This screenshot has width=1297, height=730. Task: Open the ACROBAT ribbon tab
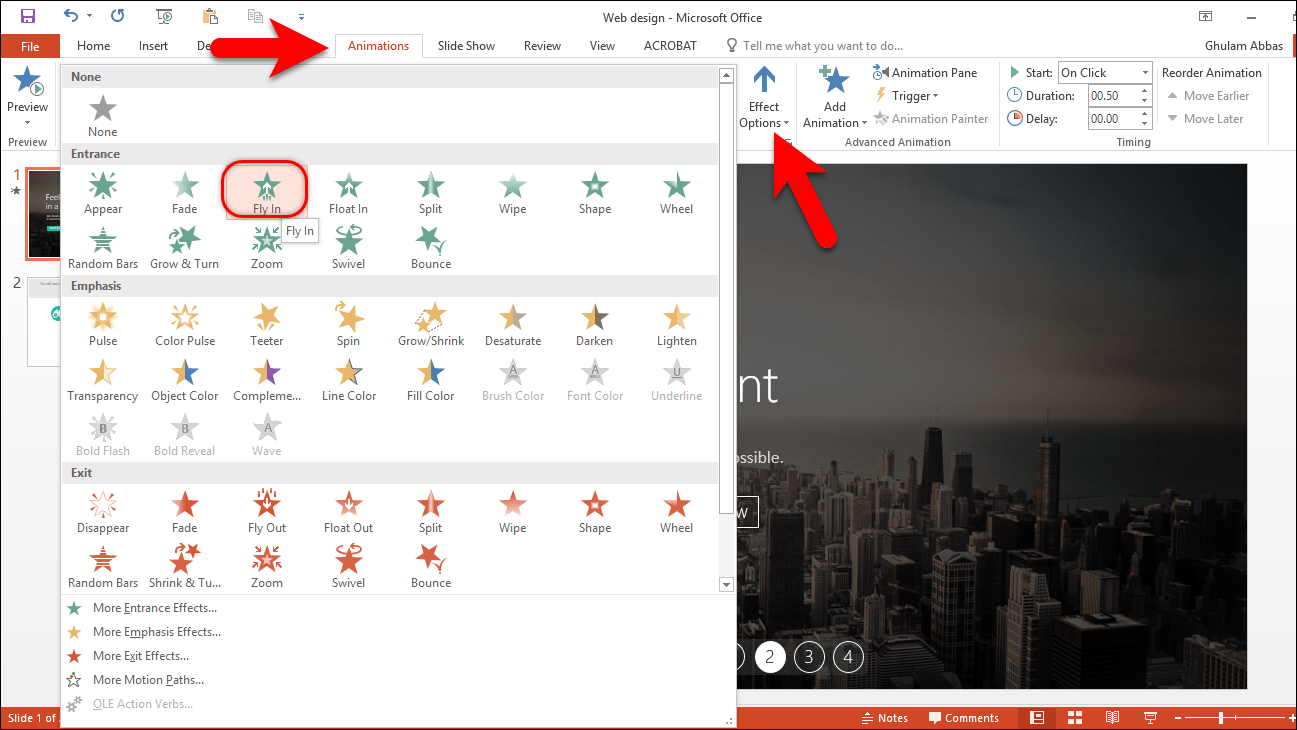670,45
